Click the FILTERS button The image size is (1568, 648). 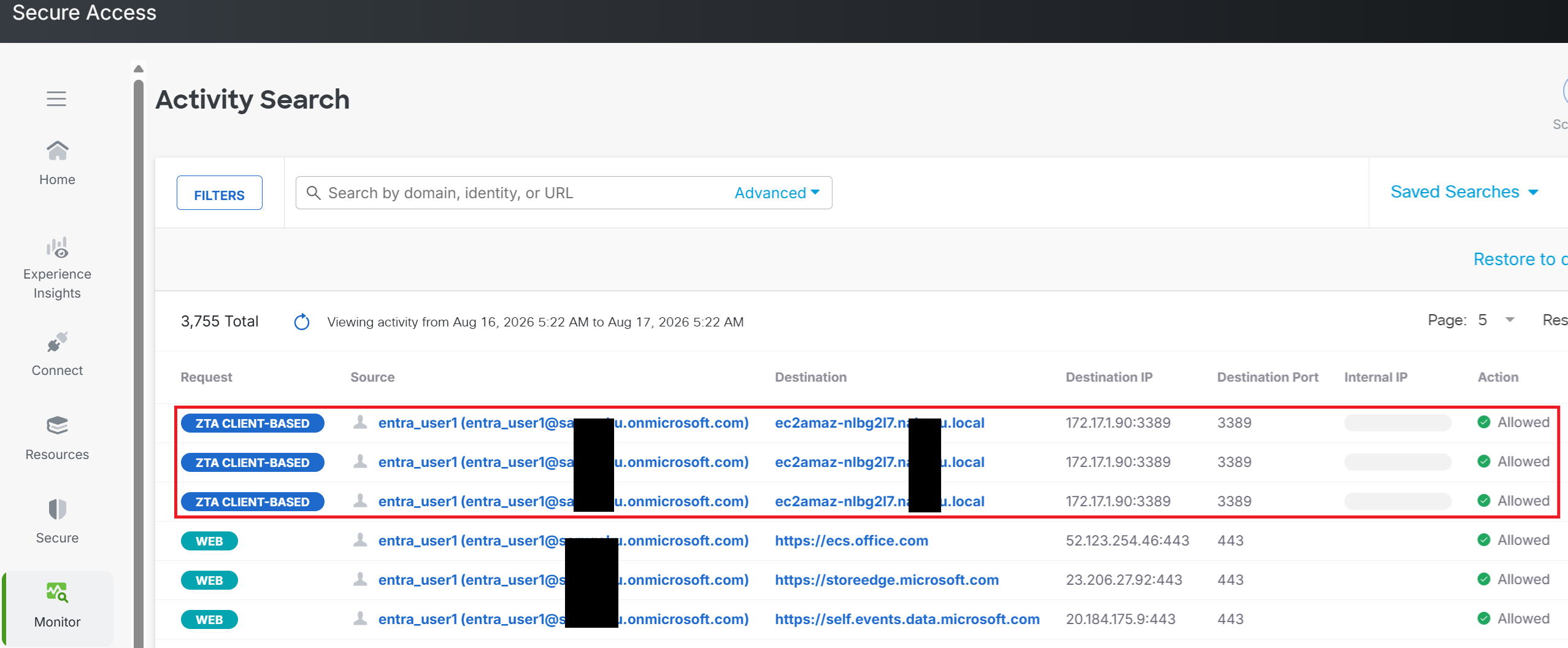pos(219,193)
